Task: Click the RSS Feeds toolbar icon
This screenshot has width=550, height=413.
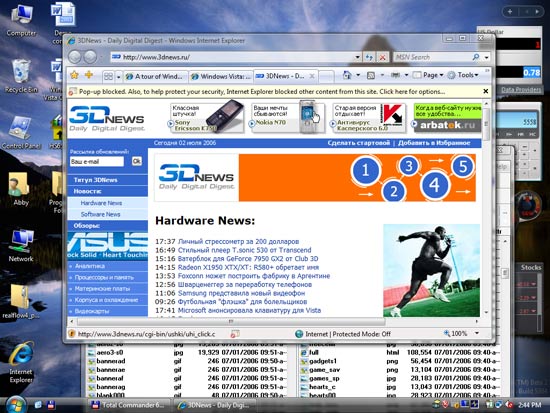Action: 371,75
